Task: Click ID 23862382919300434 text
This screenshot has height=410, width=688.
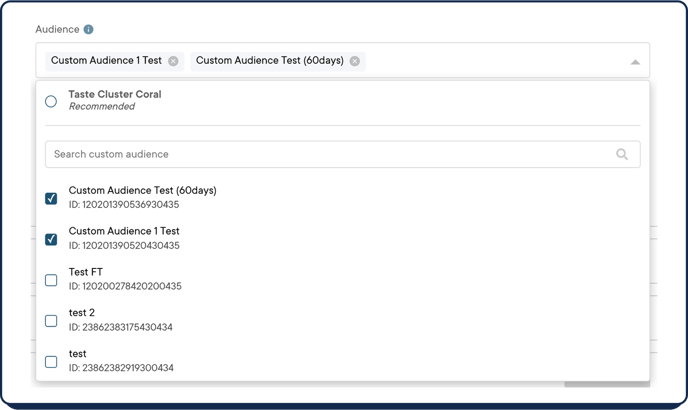Action: (x=121, y=368)
